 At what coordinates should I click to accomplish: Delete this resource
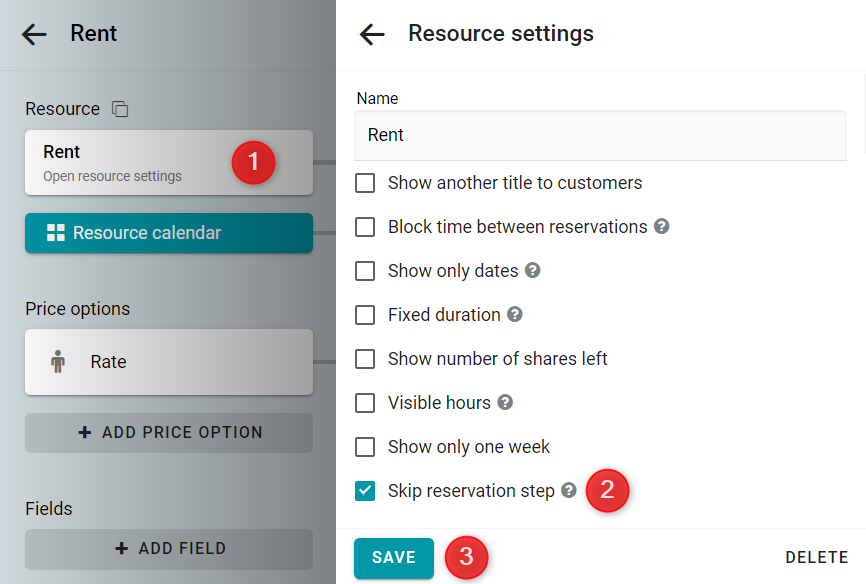817,557
